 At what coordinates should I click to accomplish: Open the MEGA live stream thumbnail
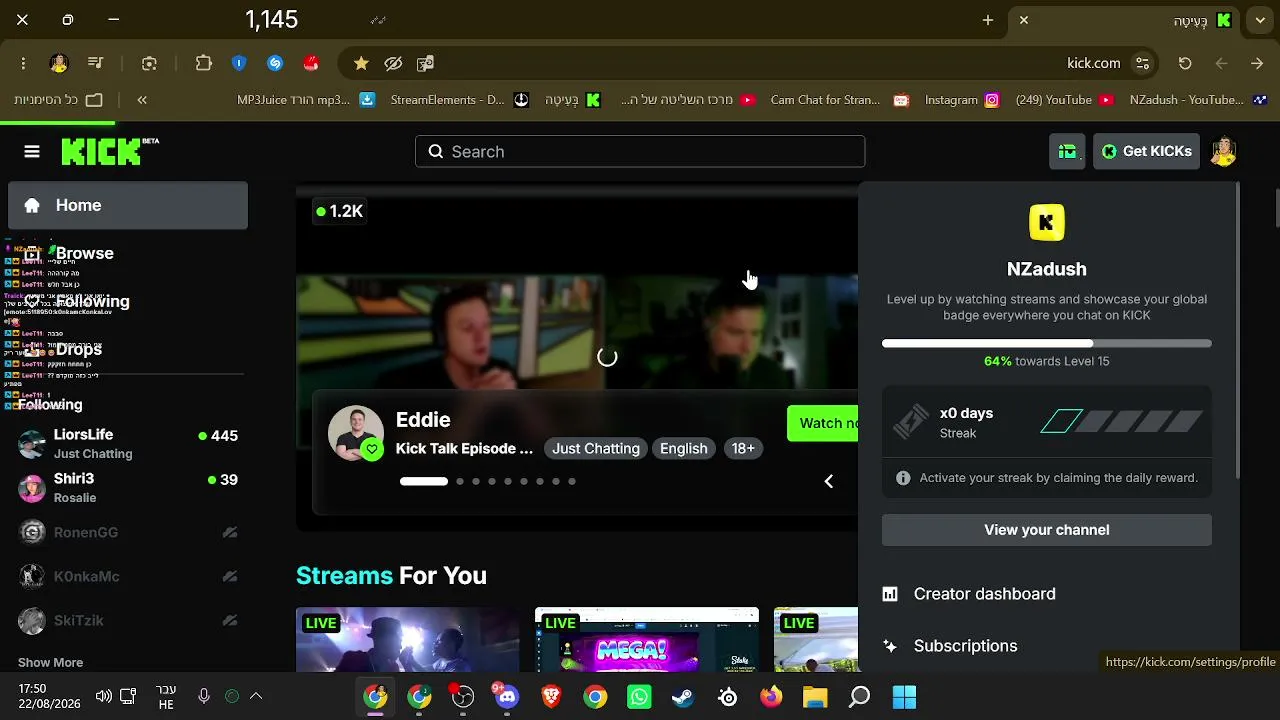[x=647, y=640]
